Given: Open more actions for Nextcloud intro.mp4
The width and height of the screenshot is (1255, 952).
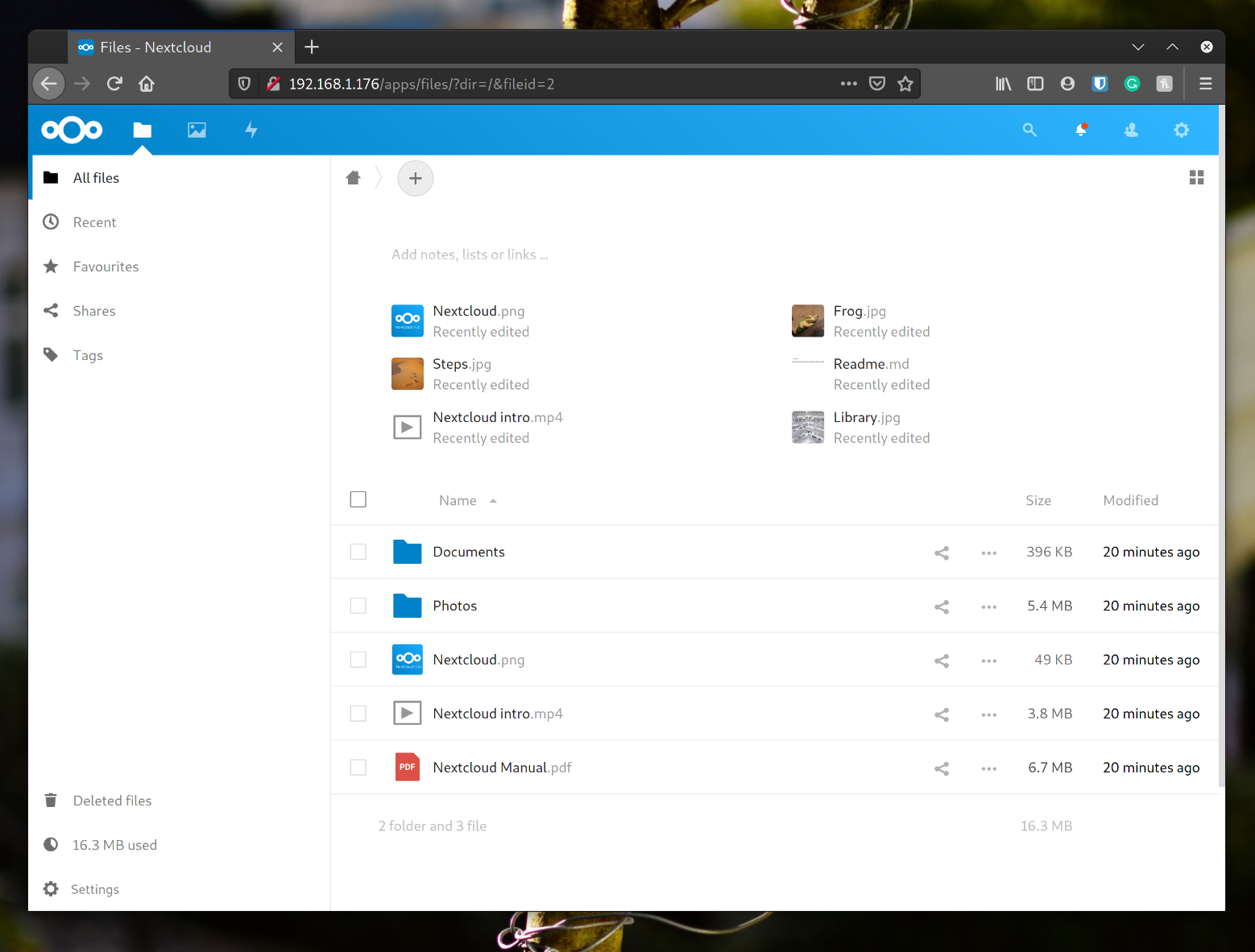Looking at the screenshot, I should coord(989,714).
